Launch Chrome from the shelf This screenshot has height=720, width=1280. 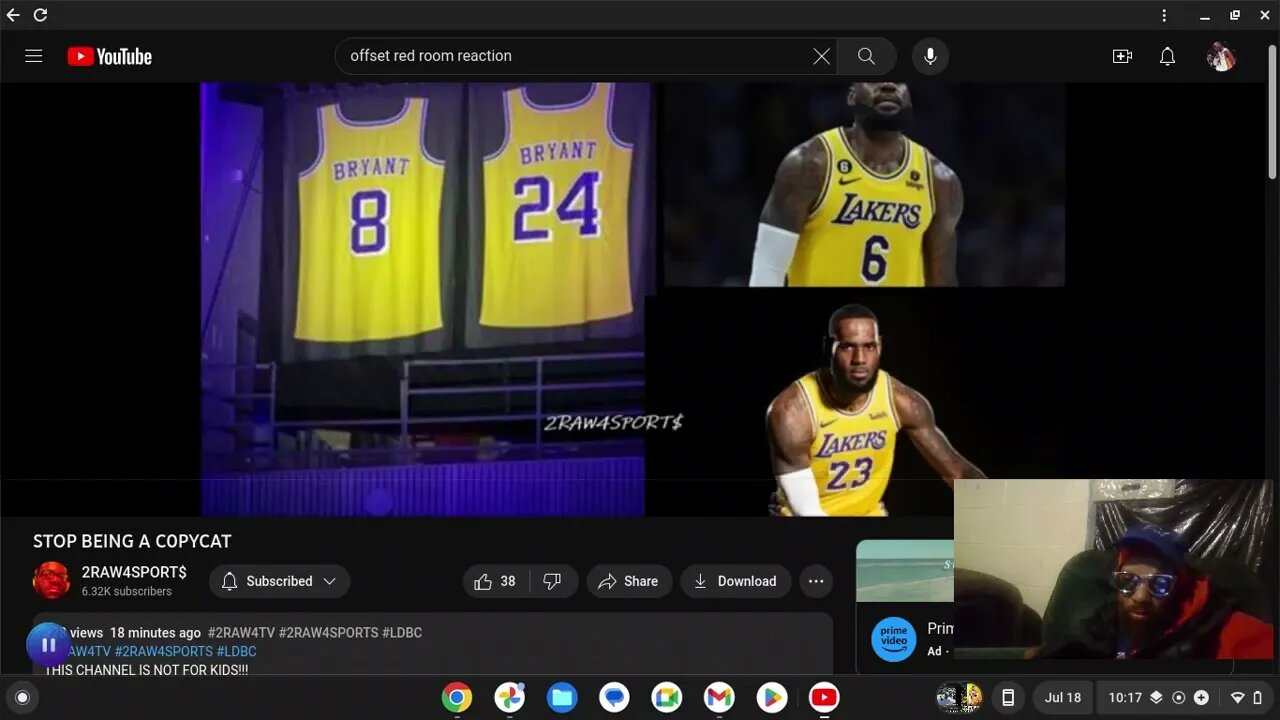457,697
